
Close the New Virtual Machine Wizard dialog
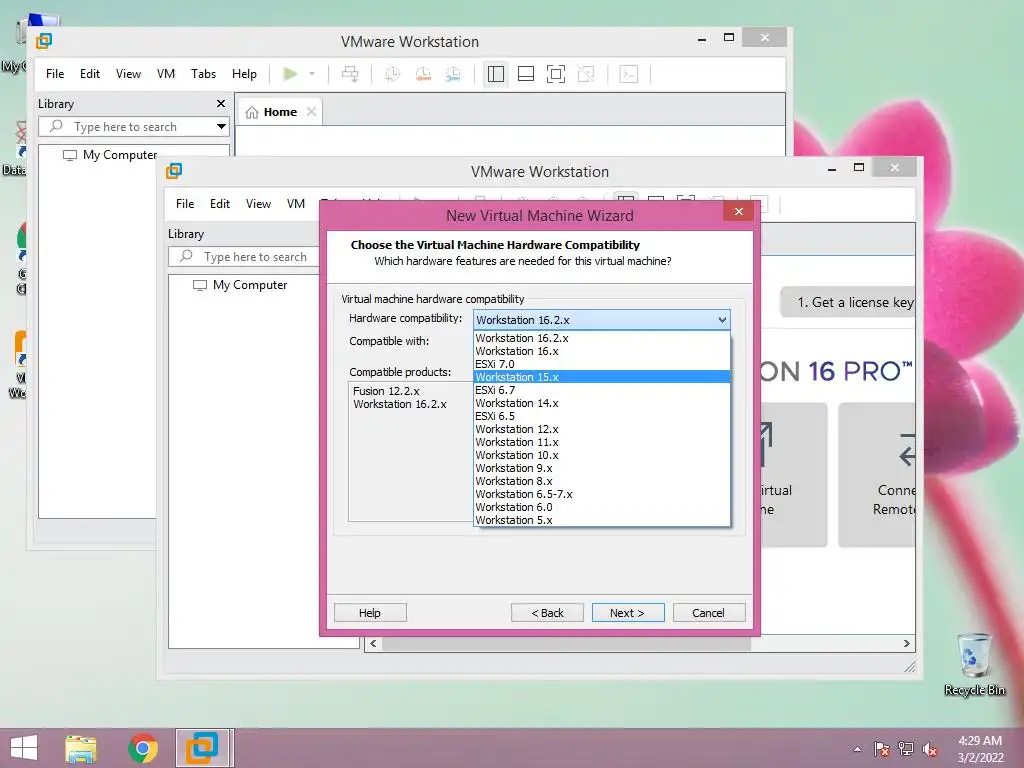pyautogui.click(x=739, y=211)
